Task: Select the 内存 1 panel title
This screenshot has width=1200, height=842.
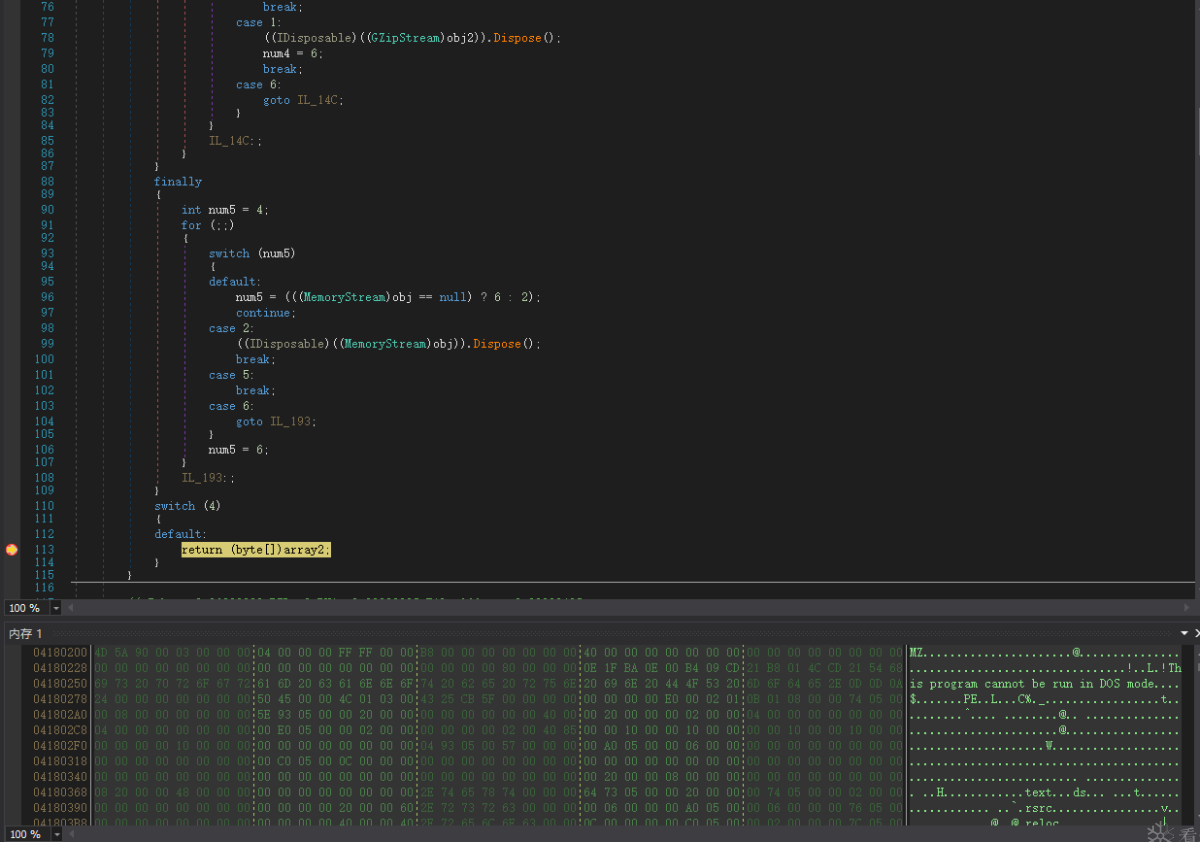Action: [26, 634]
